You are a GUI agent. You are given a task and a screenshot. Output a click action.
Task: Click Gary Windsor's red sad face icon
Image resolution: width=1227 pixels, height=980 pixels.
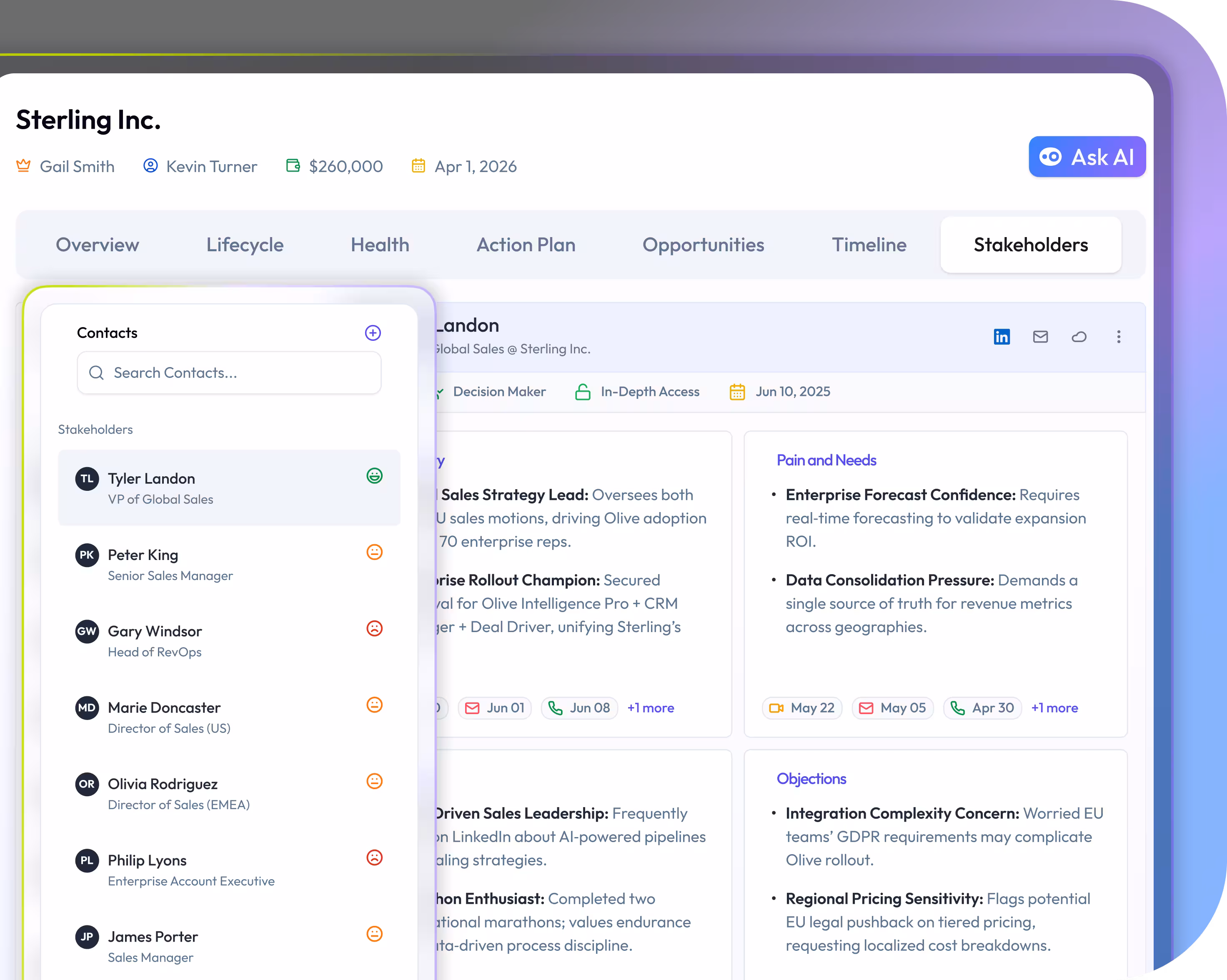(374, 628)
